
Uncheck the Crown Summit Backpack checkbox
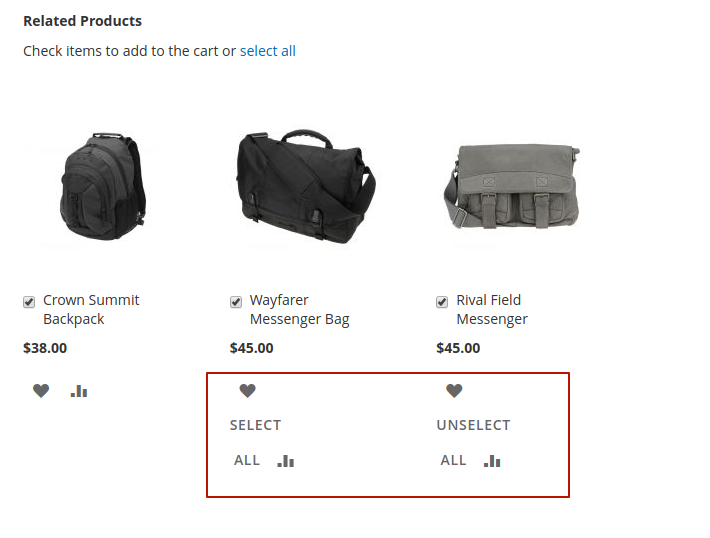point(29,302)
